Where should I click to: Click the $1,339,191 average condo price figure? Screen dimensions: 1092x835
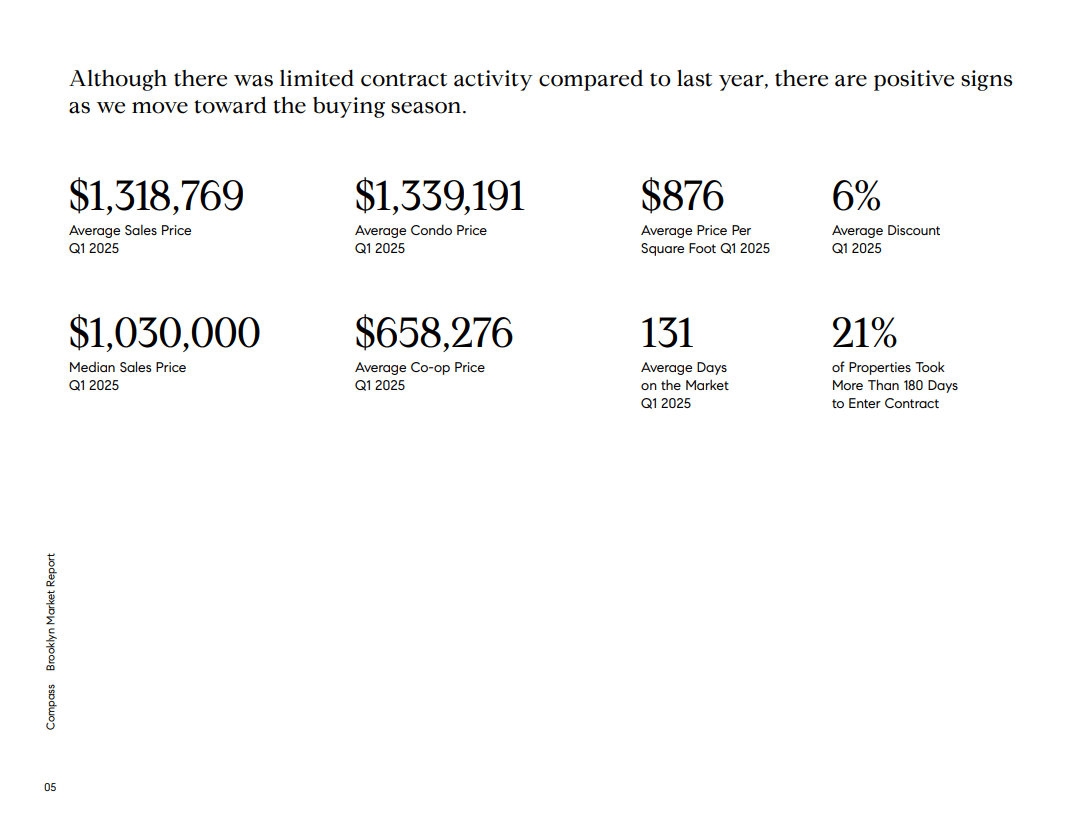click(439, 196)
